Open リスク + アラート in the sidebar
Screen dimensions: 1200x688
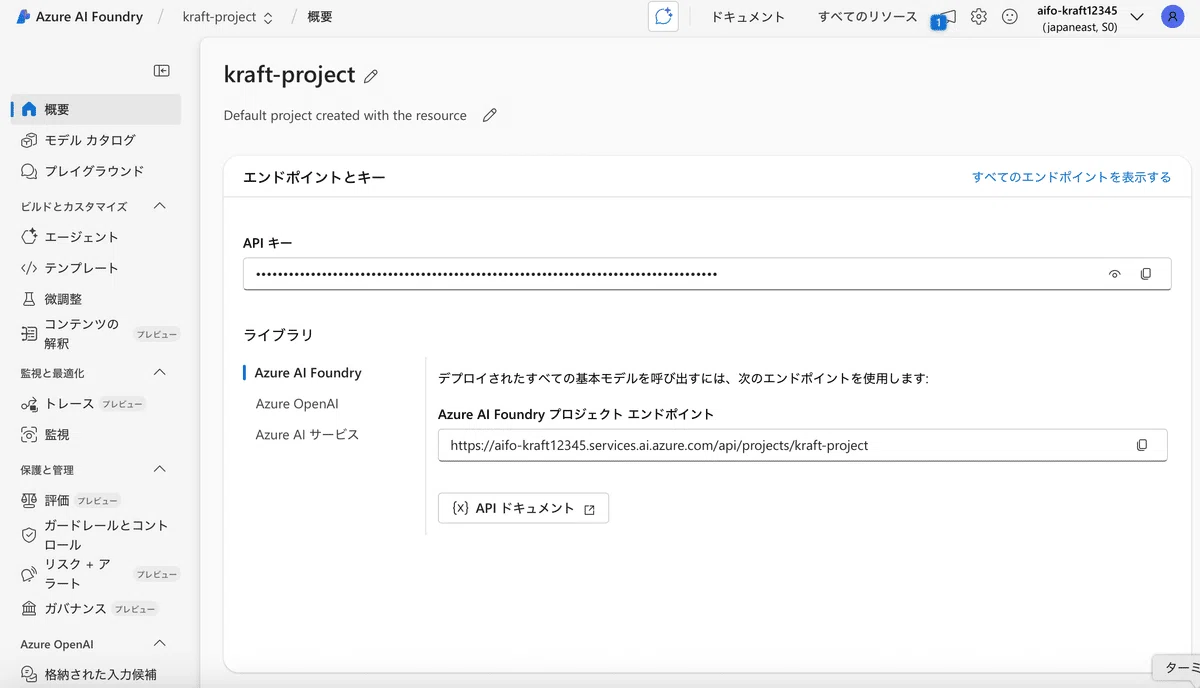click(97, 574)
